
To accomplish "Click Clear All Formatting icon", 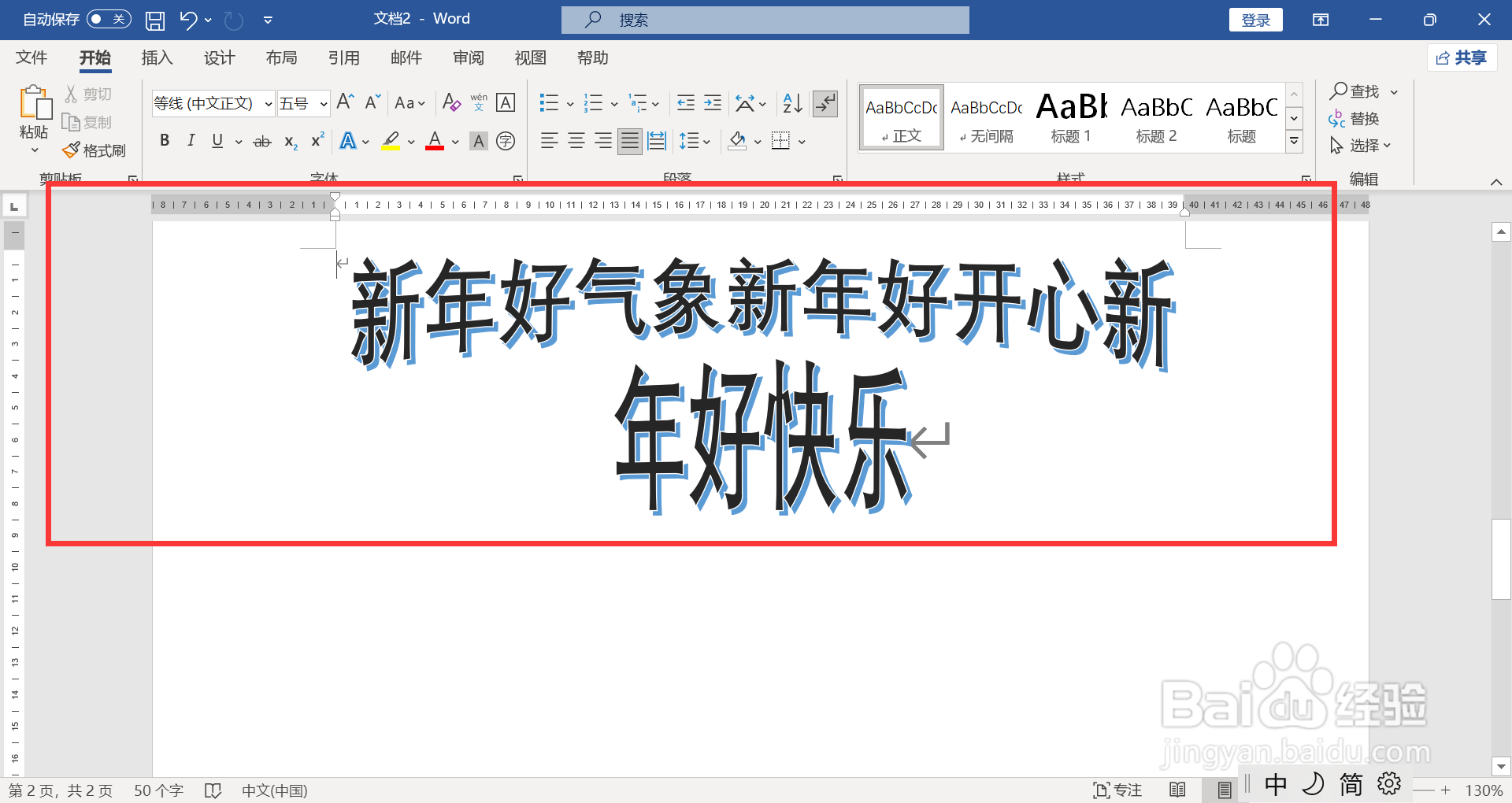I will (x=451, y=102).
